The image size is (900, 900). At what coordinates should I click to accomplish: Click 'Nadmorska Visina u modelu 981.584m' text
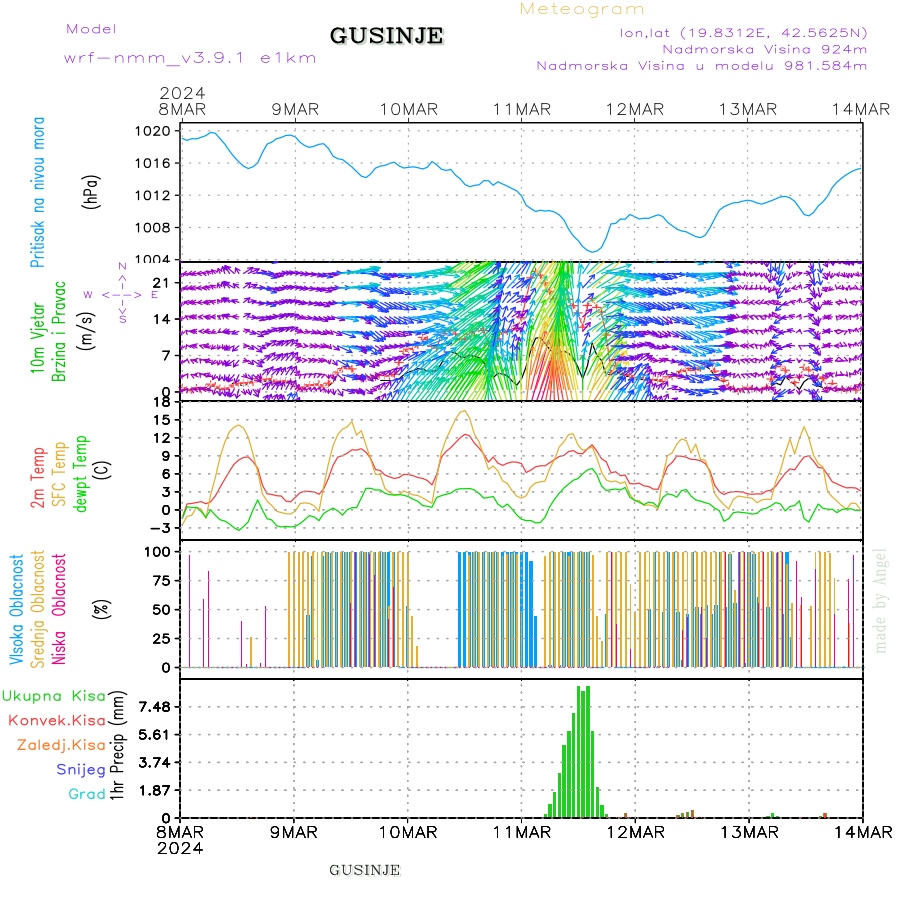(x=701, y=65)
